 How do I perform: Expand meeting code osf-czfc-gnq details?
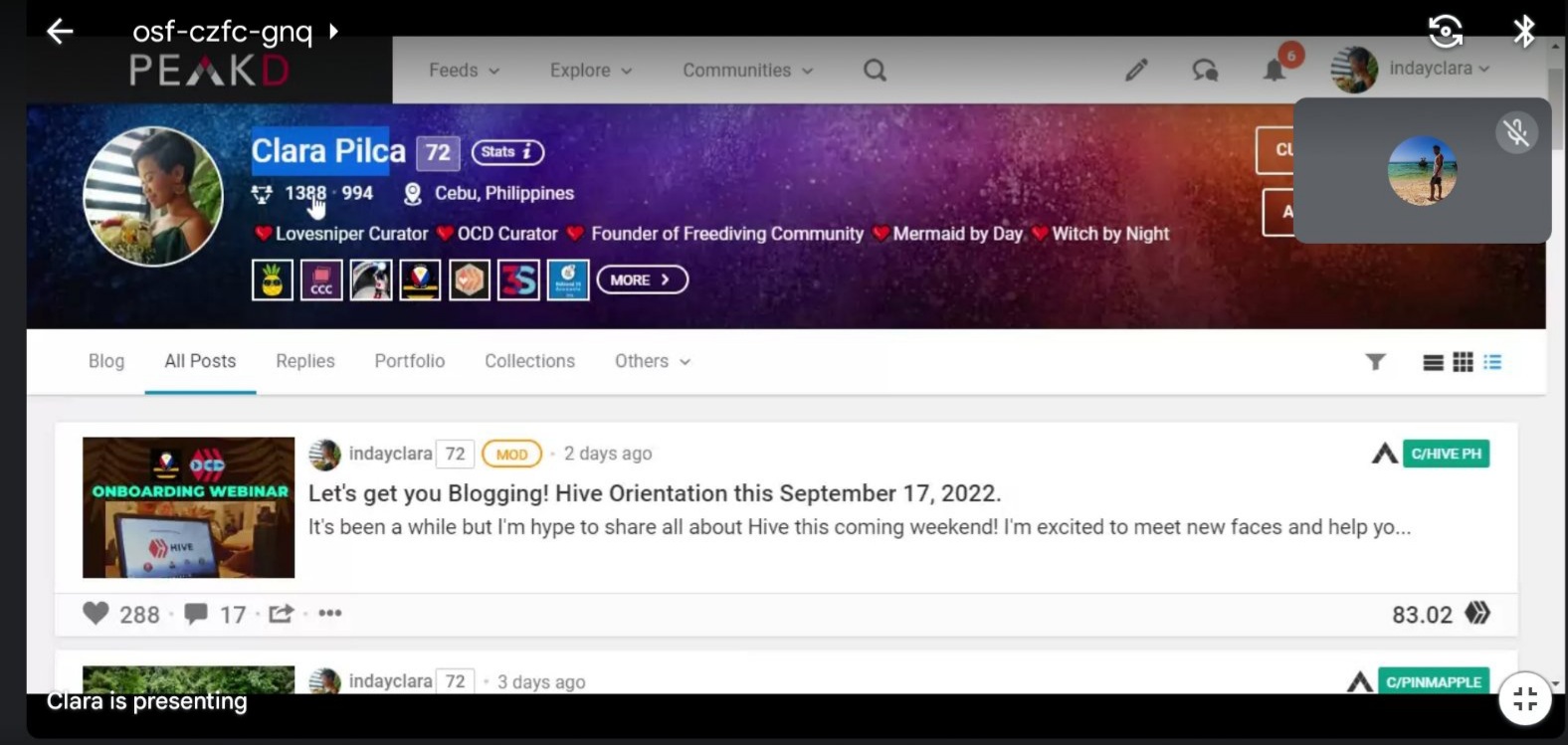click(x=236, y=32)
